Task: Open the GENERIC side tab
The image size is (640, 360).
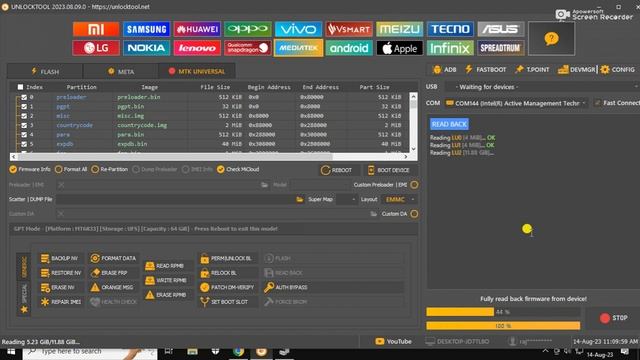Action: (x=24, y=267)
